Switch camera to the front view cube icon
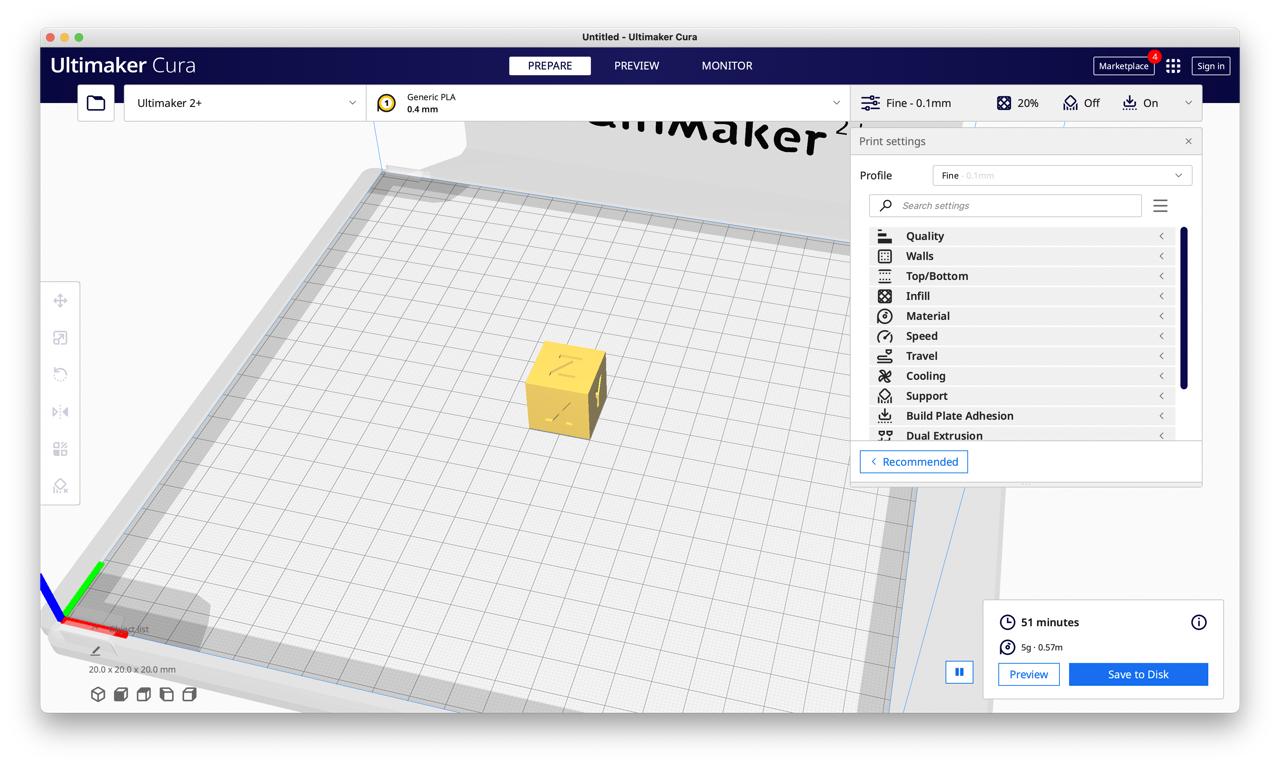The image size is (1280, 766). 120,693
